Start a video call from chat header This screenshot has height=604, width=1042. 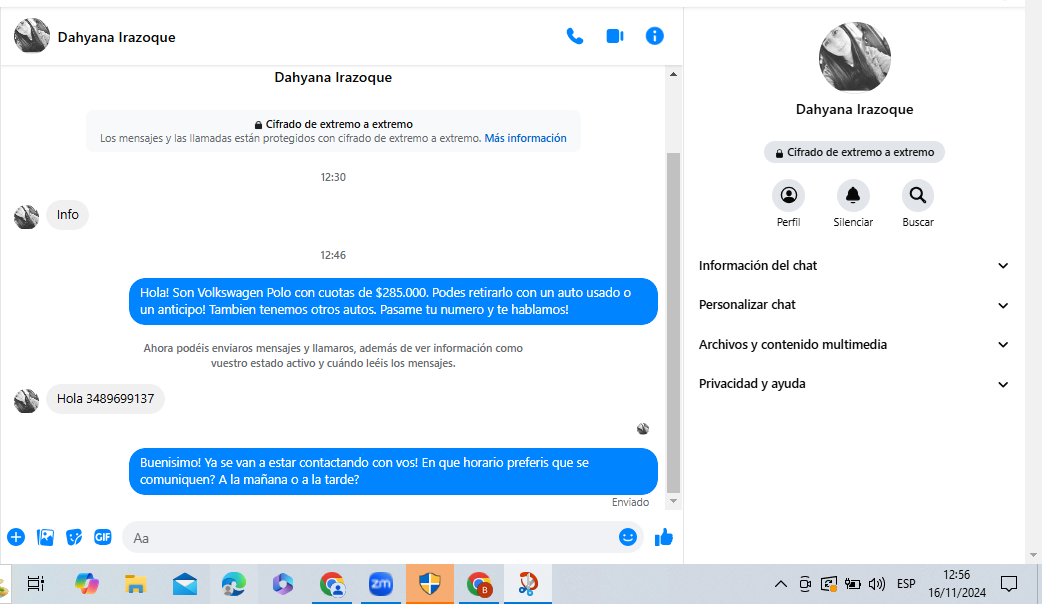615,36
